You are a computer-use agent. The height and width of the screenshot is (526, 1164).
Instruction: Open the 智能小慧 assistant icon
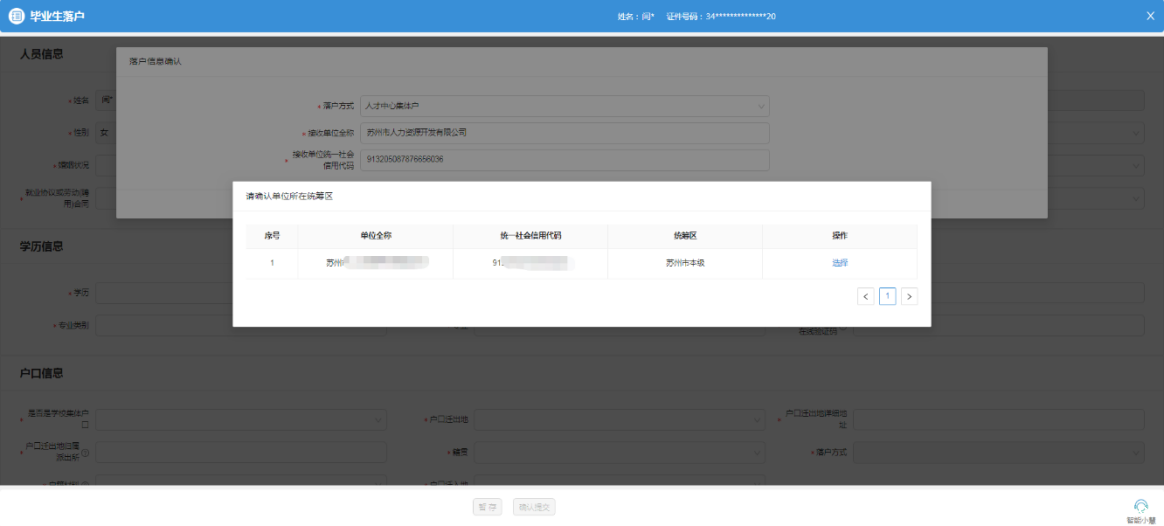tap(1141, 506)
